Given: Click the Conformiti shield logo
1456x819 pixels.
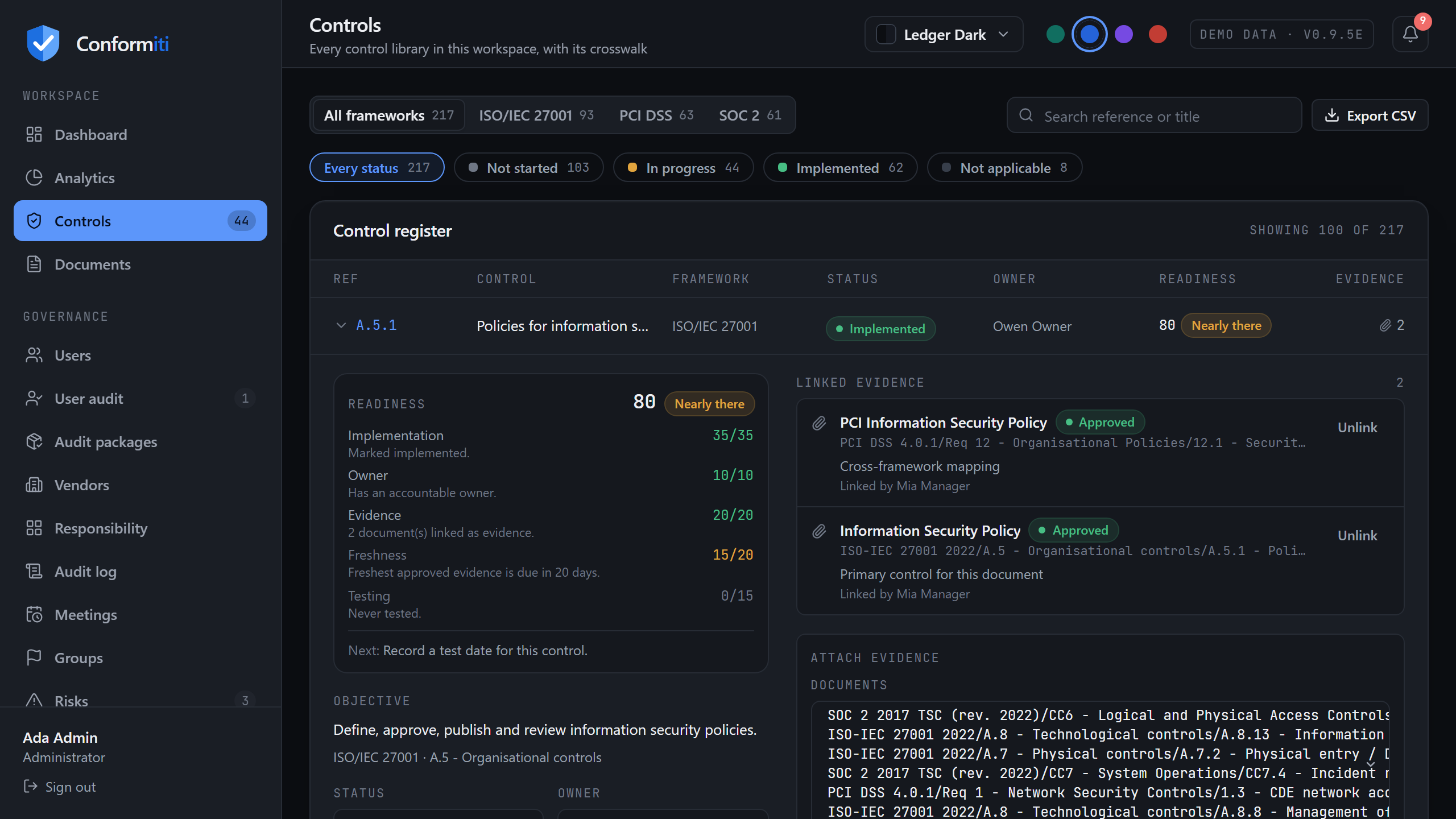Looking at the screenshot, I should point(43,43).
